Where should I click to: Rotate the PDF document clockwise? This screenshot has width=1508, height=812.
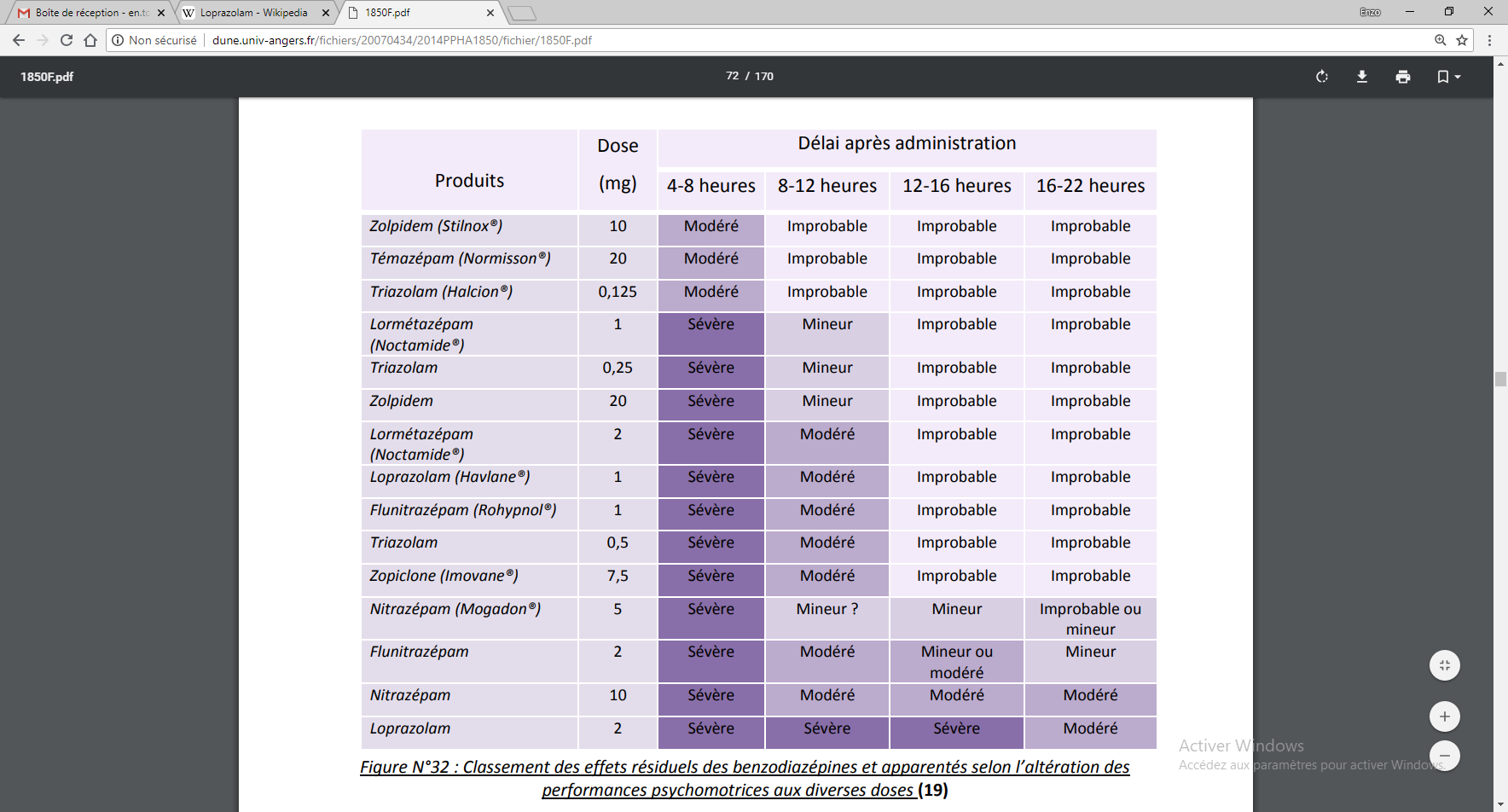pyautogui.click(x=1321, y=77)
